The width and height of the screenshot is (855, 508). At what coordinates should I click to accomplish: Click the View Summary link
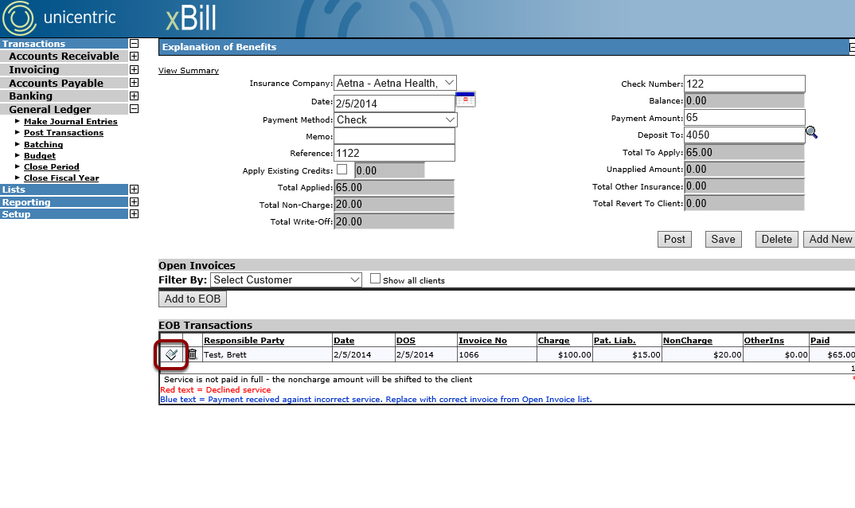188,70
